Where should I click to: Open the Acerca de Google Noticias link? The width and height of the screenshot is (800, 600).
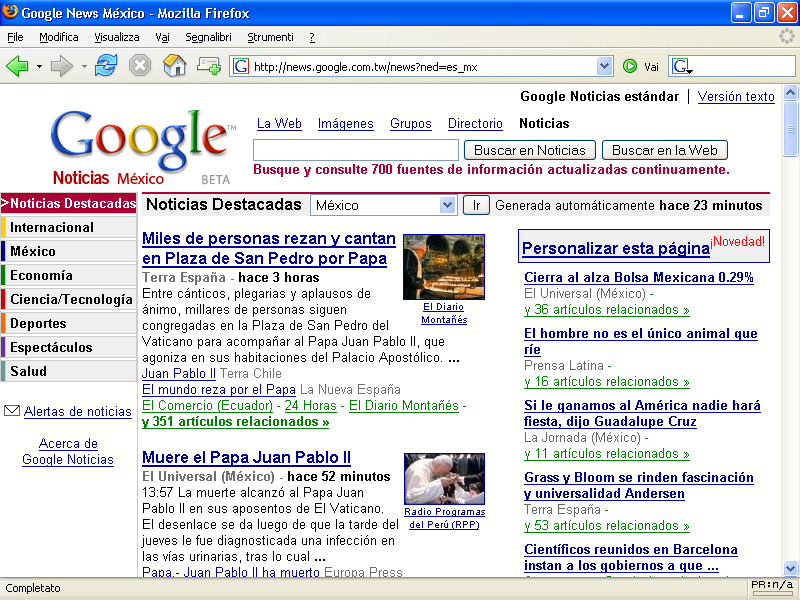[68, 451]
